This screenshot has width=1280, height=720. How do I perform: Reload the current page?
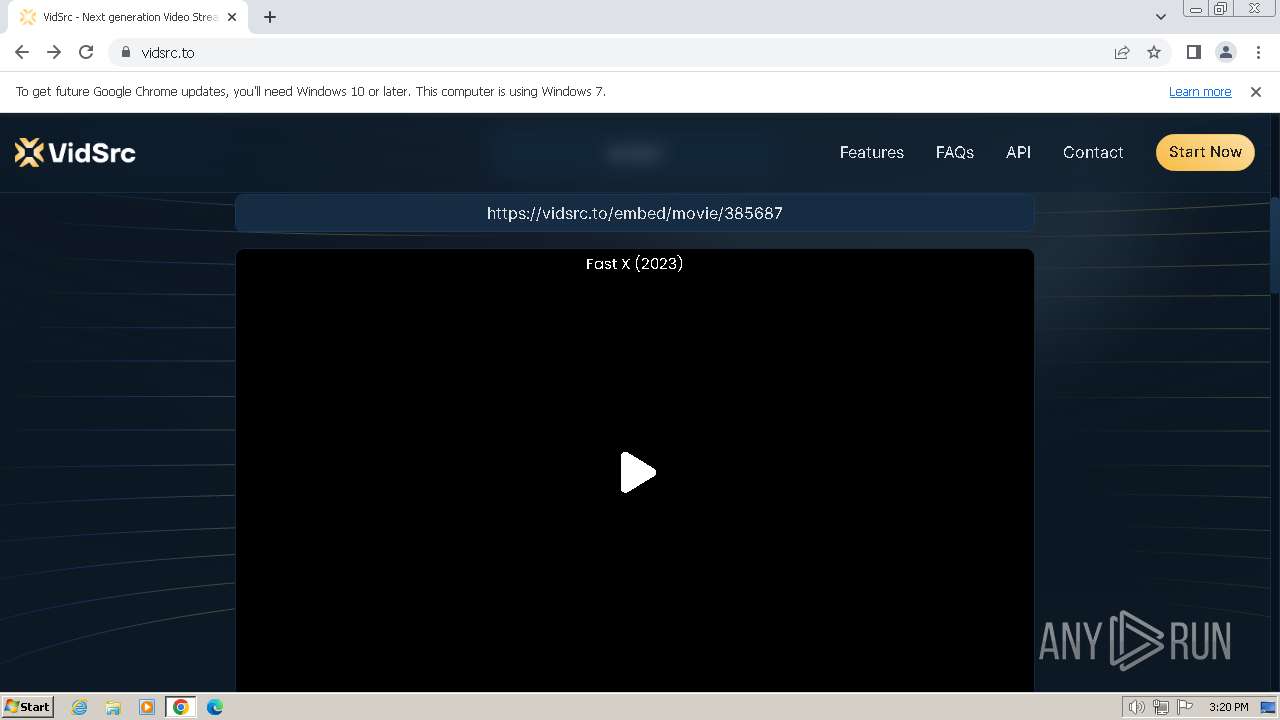[x=86, y=52]
